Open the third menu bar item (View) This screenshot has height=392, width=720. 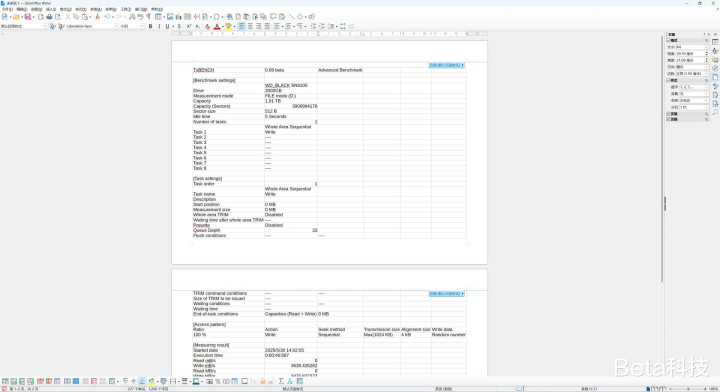click(37, 9)
